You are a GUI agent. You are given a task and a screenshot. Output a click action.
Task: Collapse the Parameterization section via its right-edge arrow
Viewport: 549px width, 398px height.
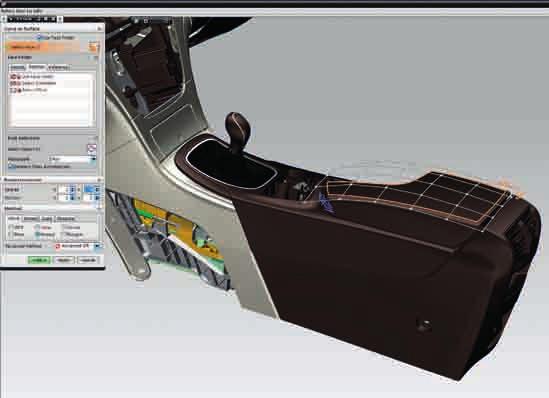(99, 180)
